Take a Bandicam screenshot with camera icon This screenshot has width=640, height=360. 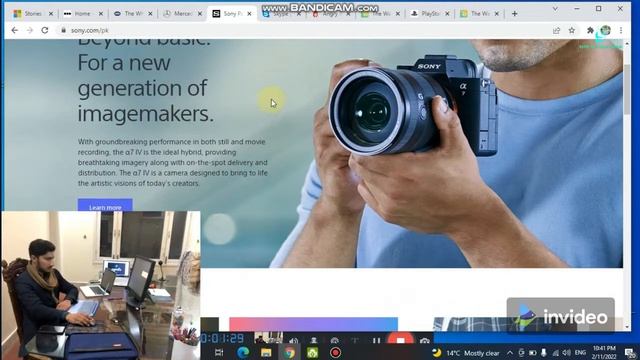click(x=424, y=340)
